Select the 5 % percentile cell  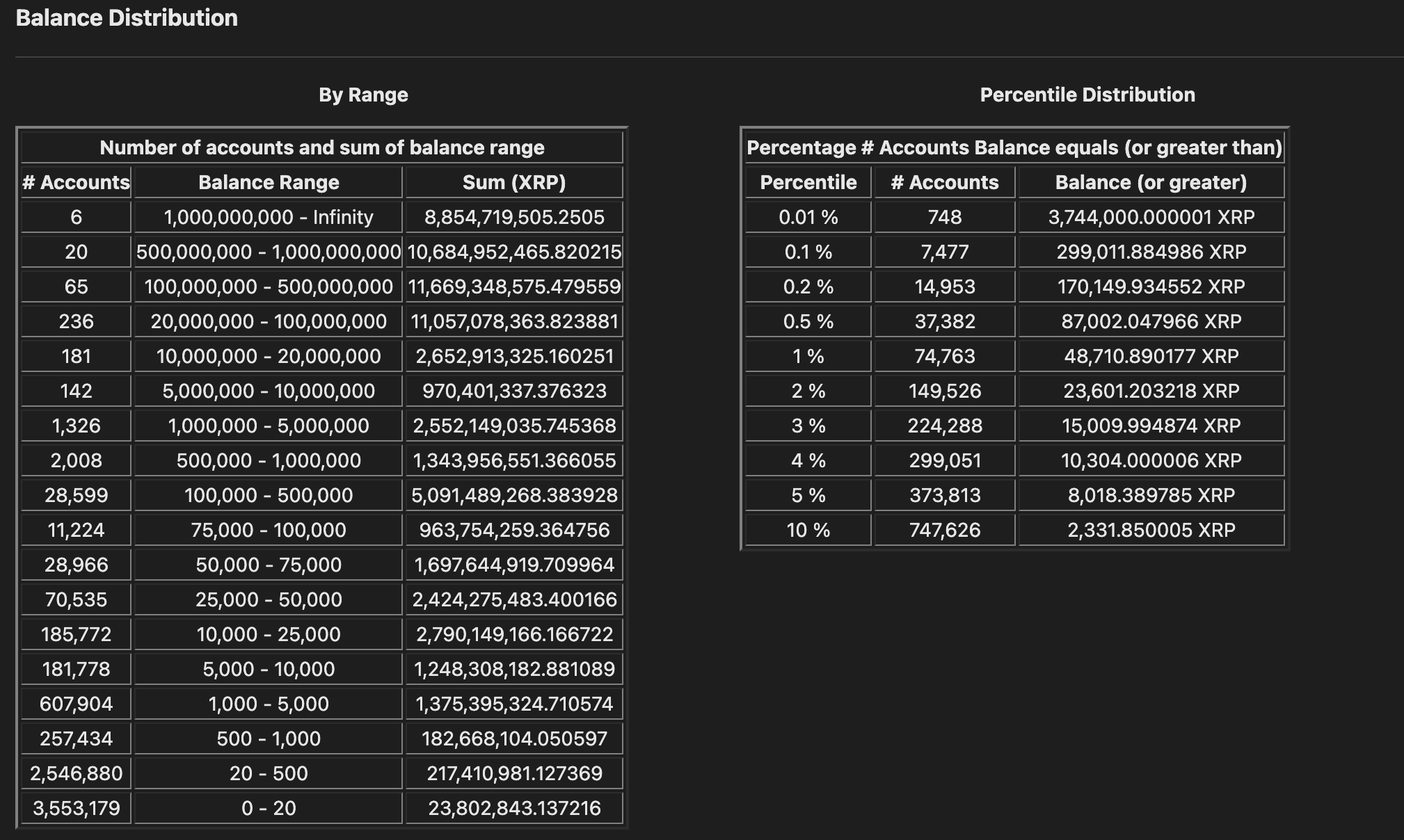(x=808, y=495)
